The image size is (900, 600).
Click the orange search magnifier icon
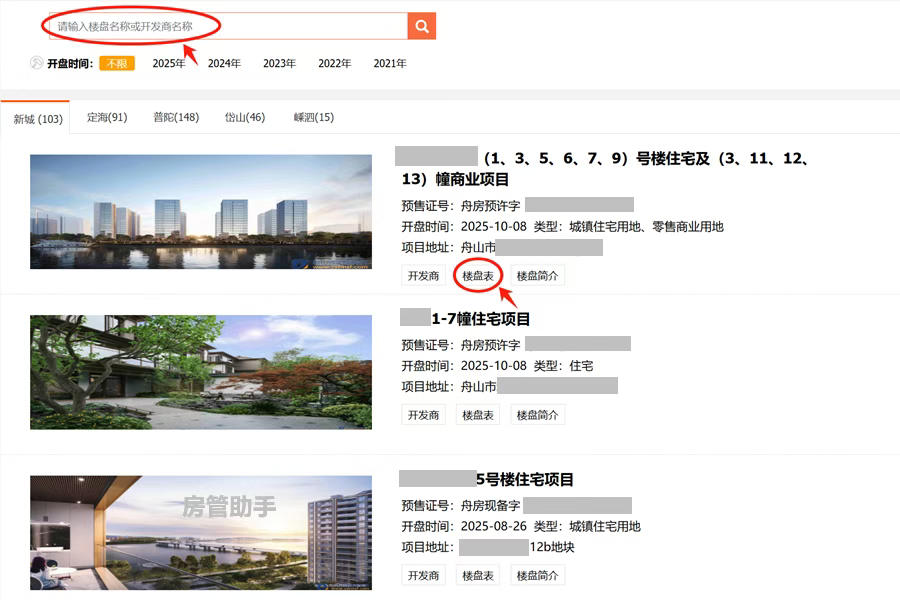[x=420, y=25]
